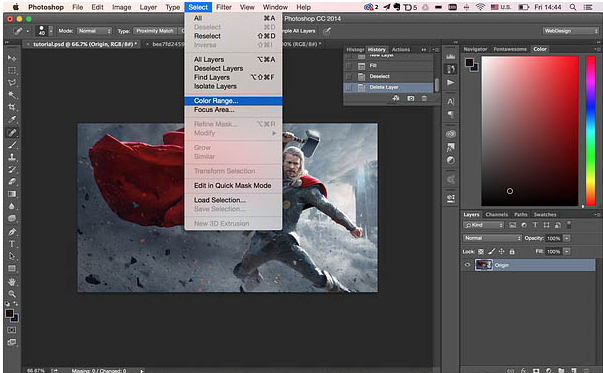Choose Focus Area menu item
This screenshot has height=373, width=603.
point(233,110)
